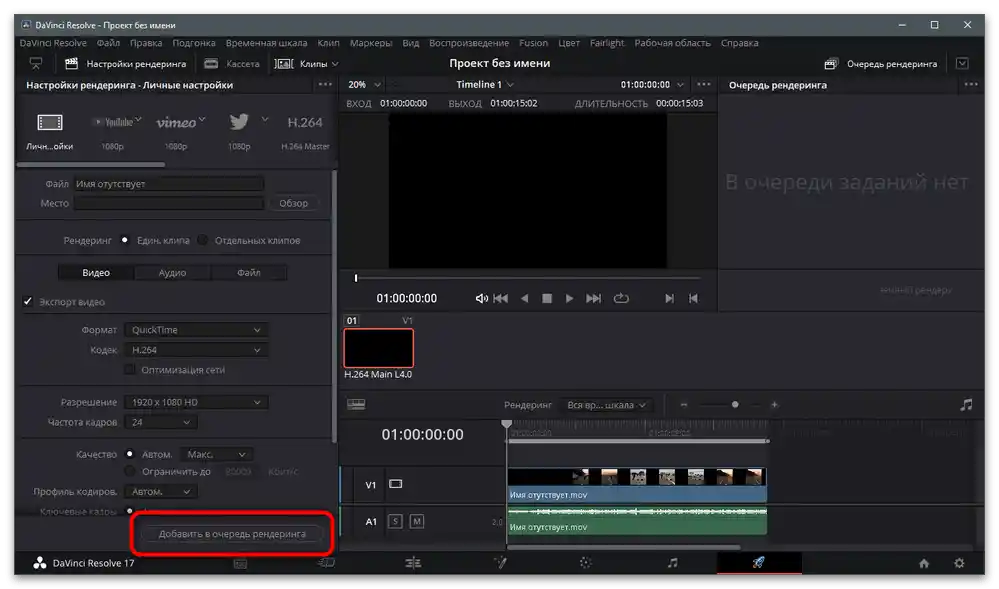Select the H.264 Master preset
This screenshot has width=999, height=589.
coord(305,122)
